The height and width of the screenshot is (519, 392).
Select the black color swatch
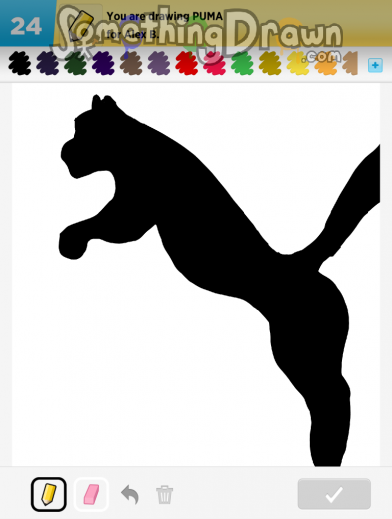pyautogui.click(x=20, y=63)
